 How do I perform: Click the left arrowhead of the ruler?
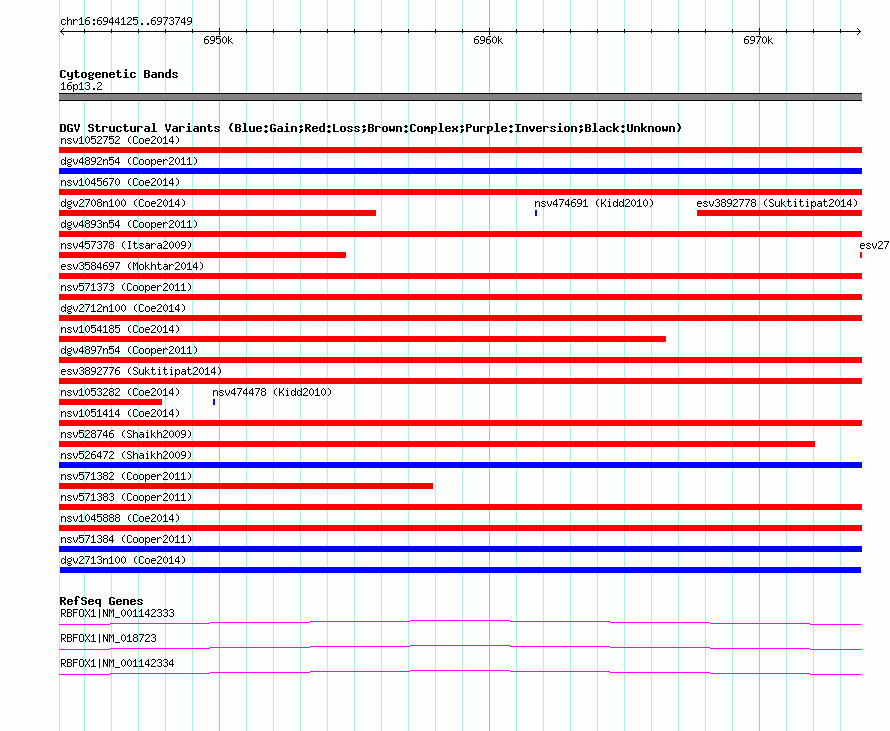coord(62,32)
